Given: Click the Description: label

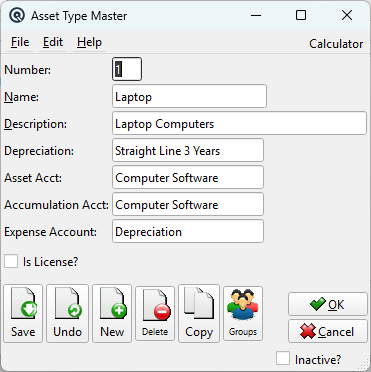Looking at the screenshot, I should [35, 124].
